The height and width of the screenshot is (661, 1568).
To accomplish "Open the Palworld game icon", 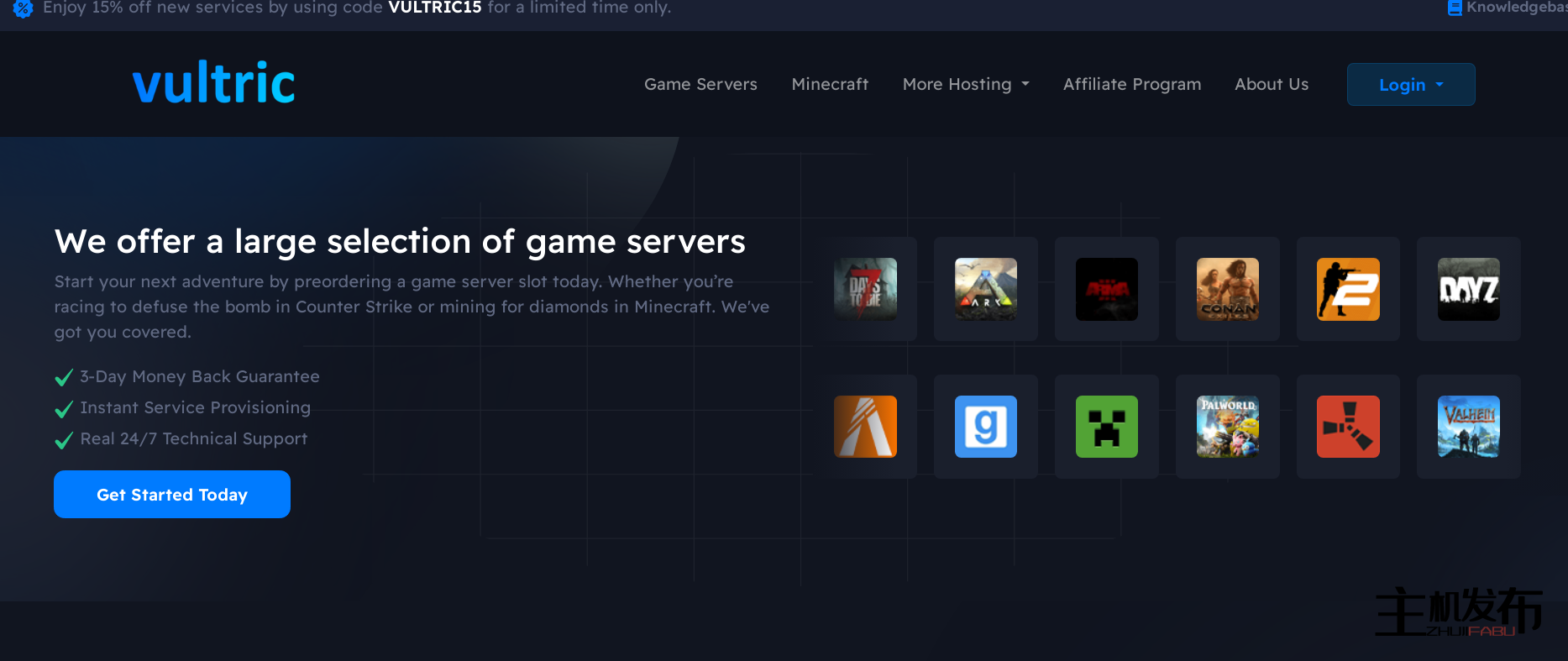I will click(x=1227, y=427).
